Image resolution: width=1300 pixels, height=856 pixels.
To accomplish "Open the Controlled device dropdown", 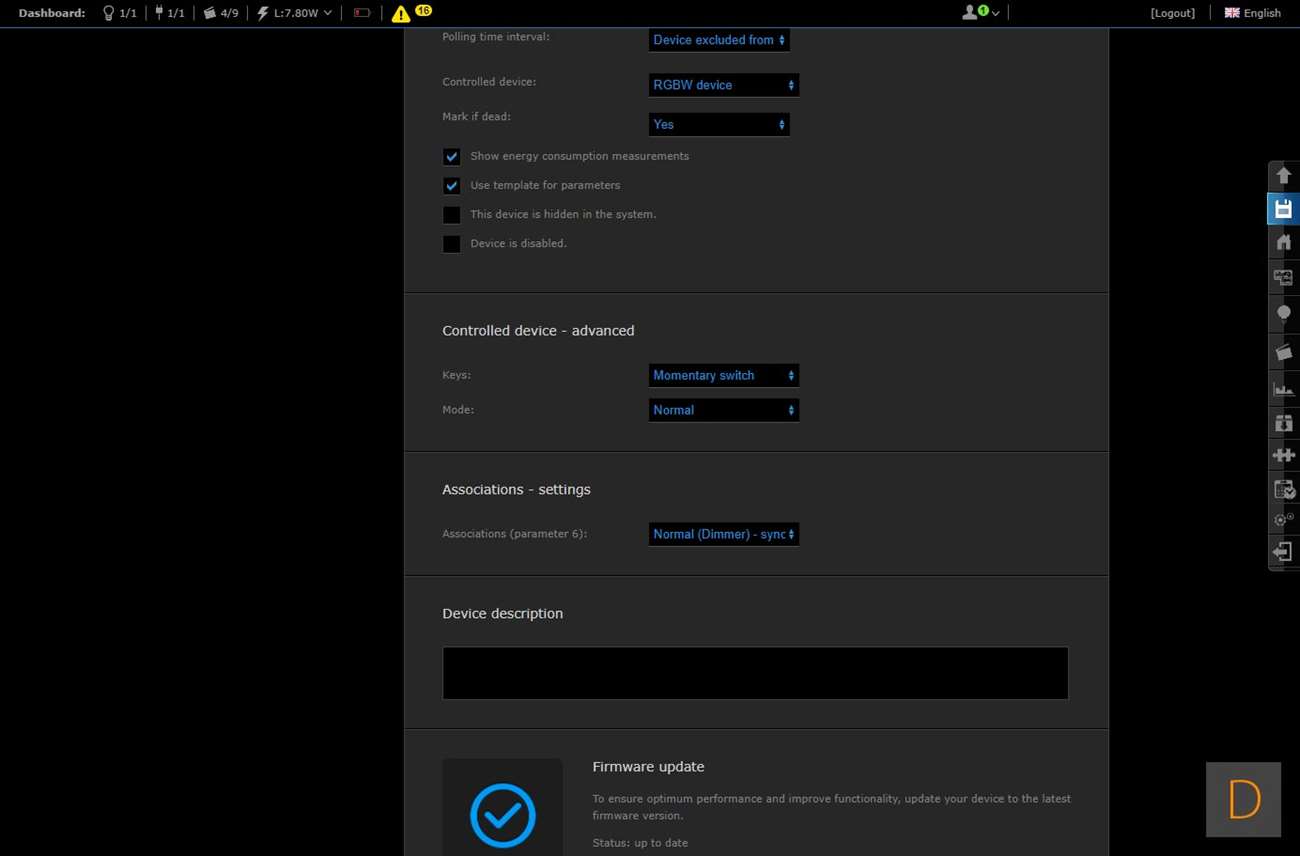I will tap(723, 85).
